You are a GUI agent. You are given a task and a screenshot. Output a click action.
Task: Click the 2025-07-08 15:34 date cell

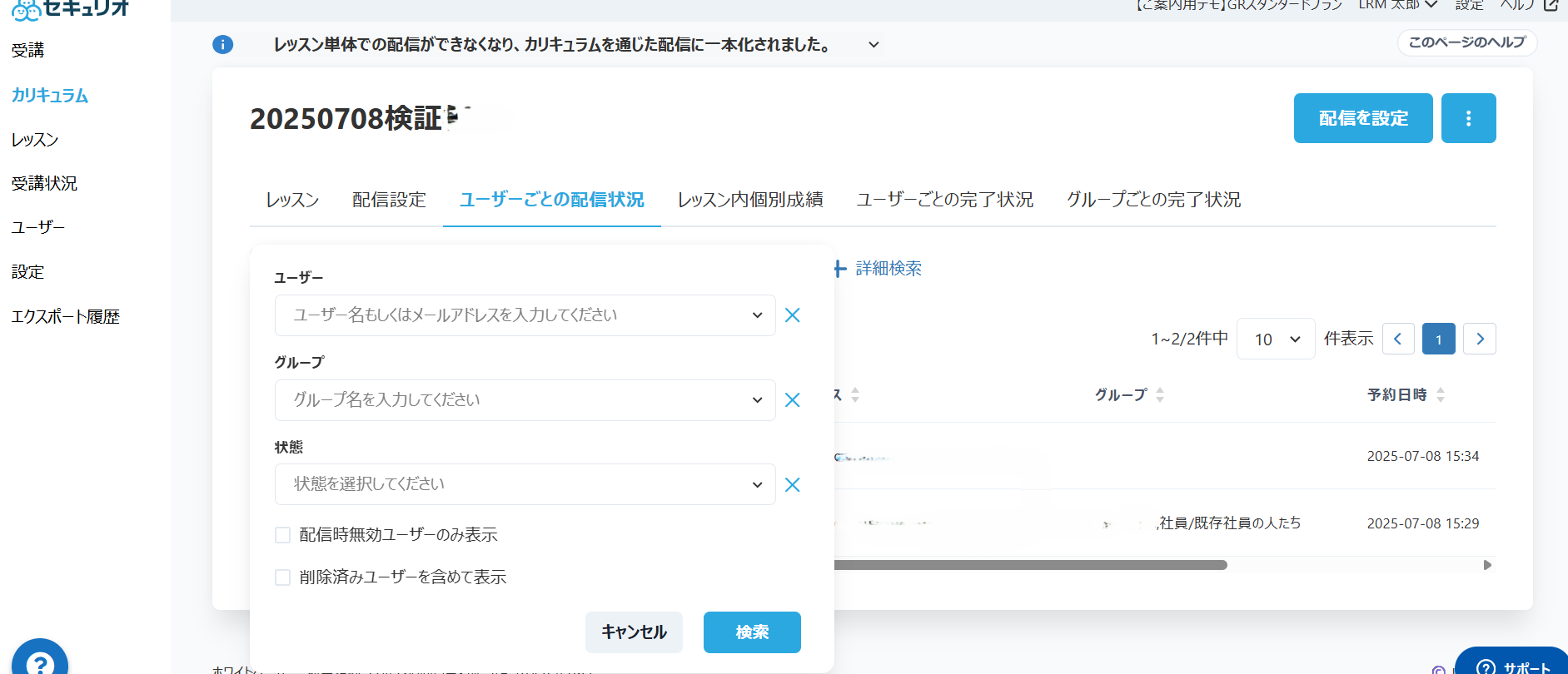[x=1422, y=456]
